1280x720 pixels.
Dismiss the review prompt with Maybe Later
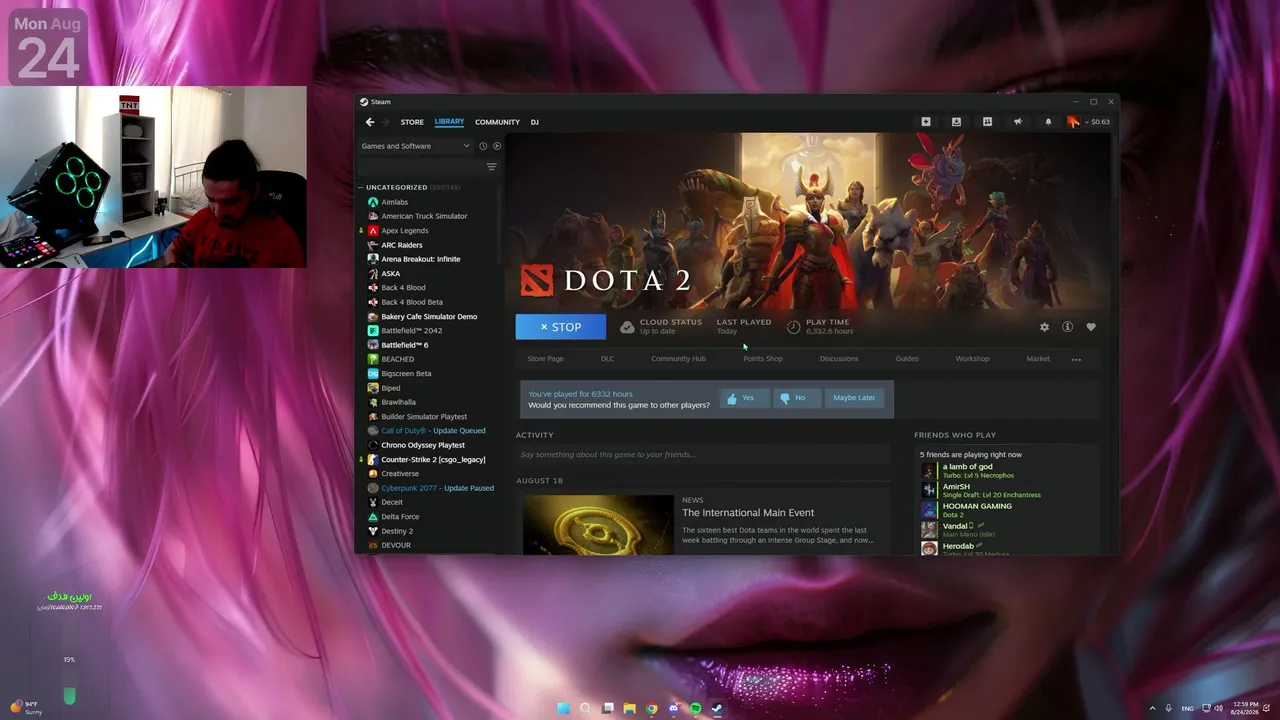tap(854, 398)
